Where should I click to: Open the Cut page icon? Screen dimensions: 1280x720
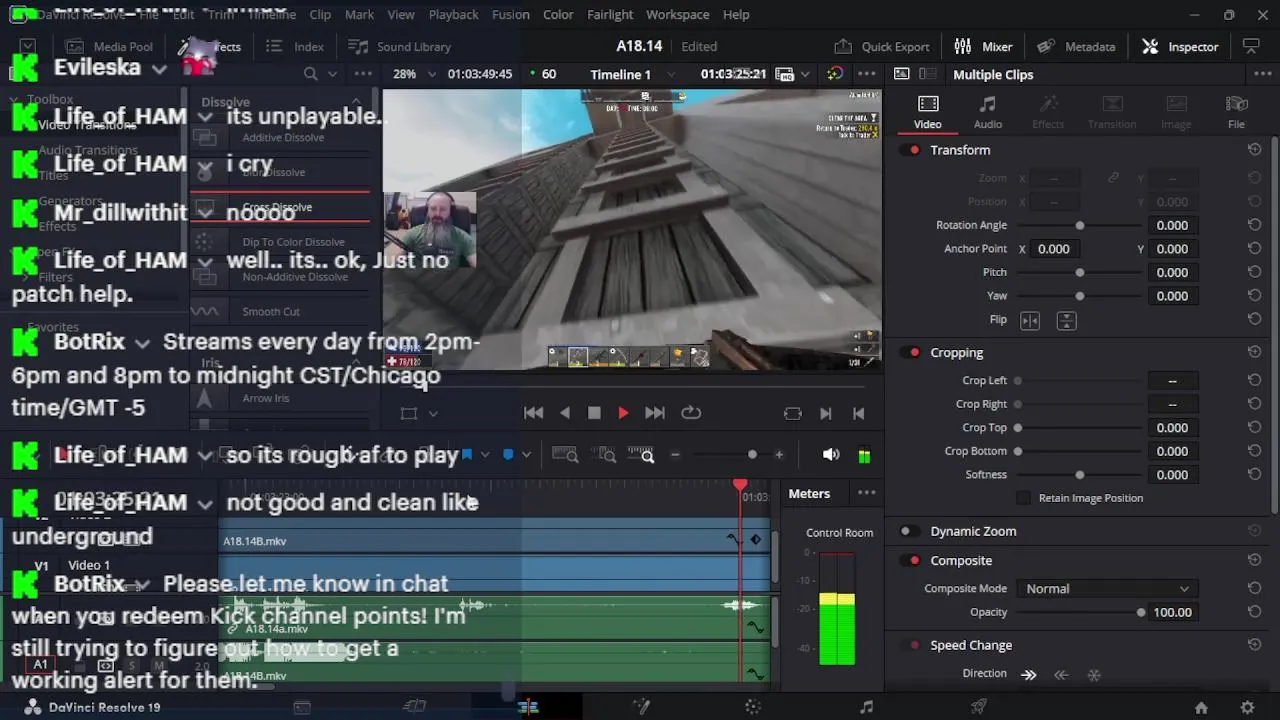414,707
